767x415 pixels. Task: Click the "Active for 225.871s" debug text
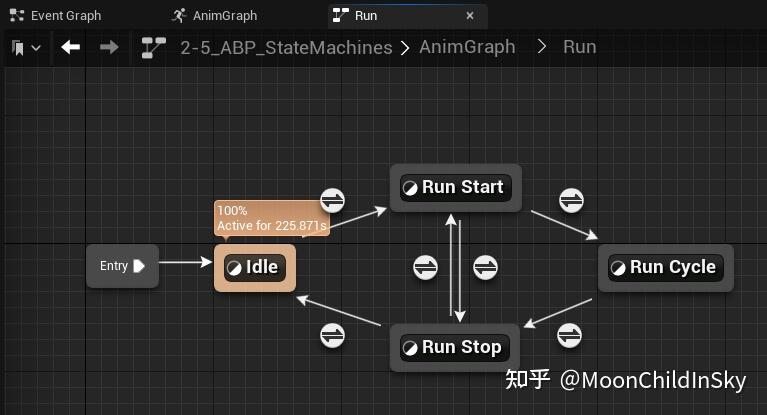tap(271, 226)
